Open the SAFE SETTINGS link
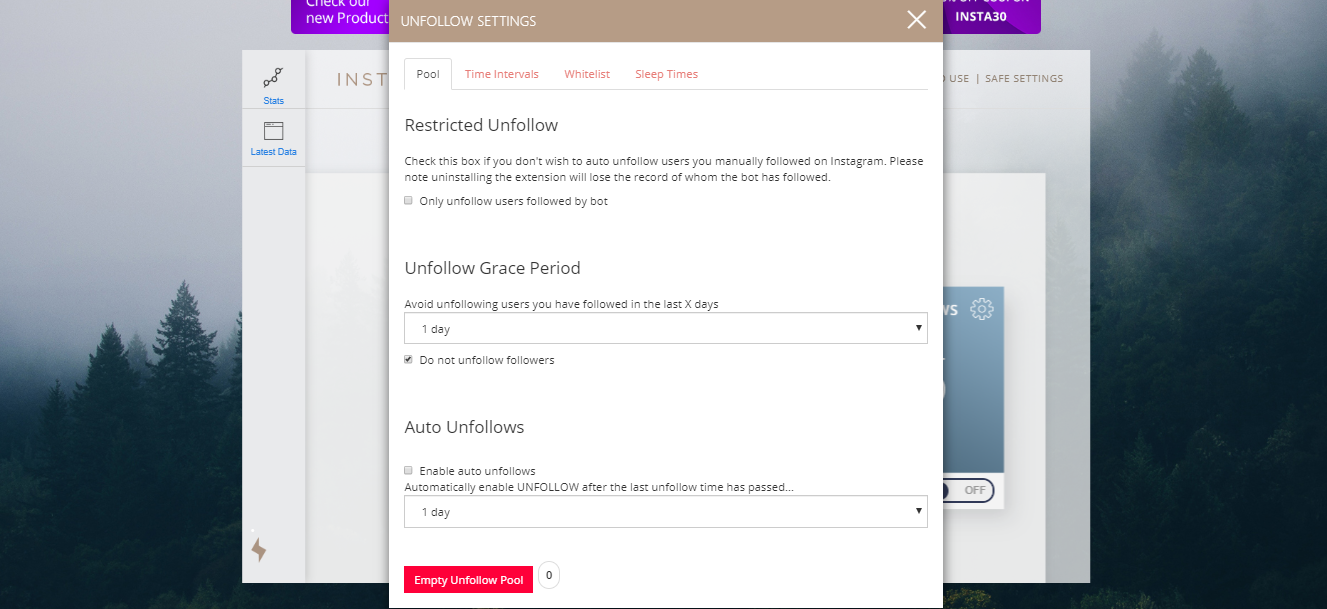Viewport: 1327px width, 609px height. tap(1023, 78)
